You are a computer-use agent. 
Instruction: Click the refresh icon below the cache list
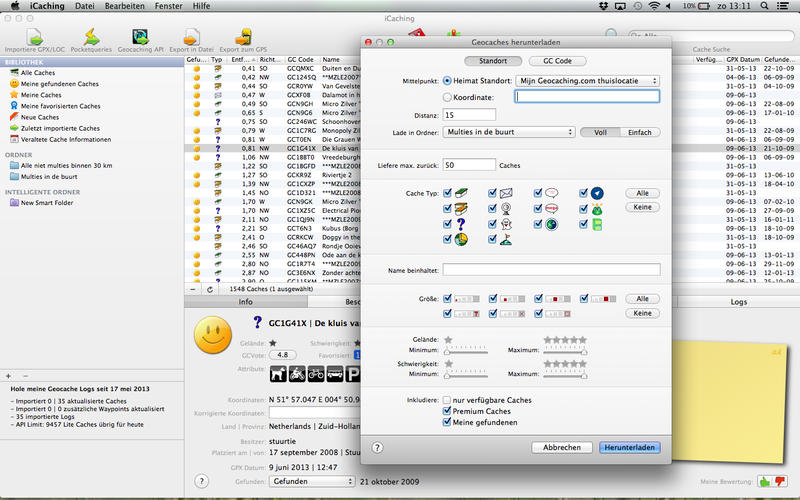(210, 289)
